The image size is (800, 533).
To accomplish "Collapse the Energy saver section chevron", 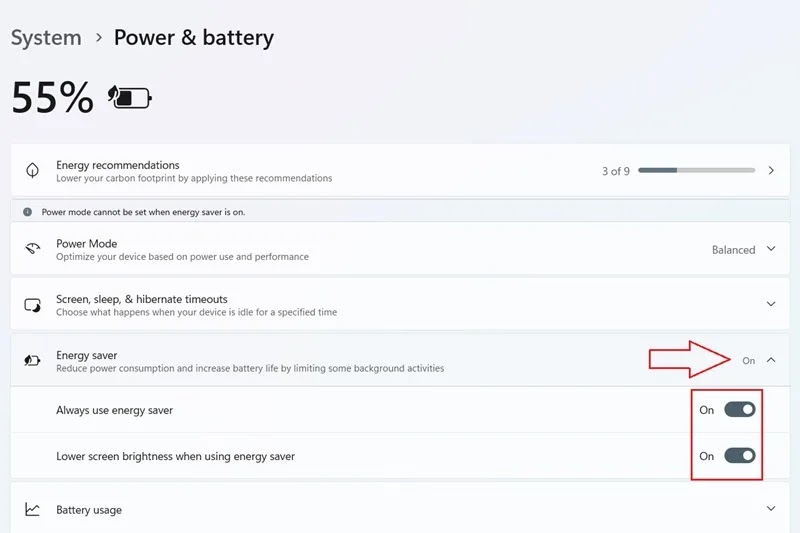I will tap(771, 360).
